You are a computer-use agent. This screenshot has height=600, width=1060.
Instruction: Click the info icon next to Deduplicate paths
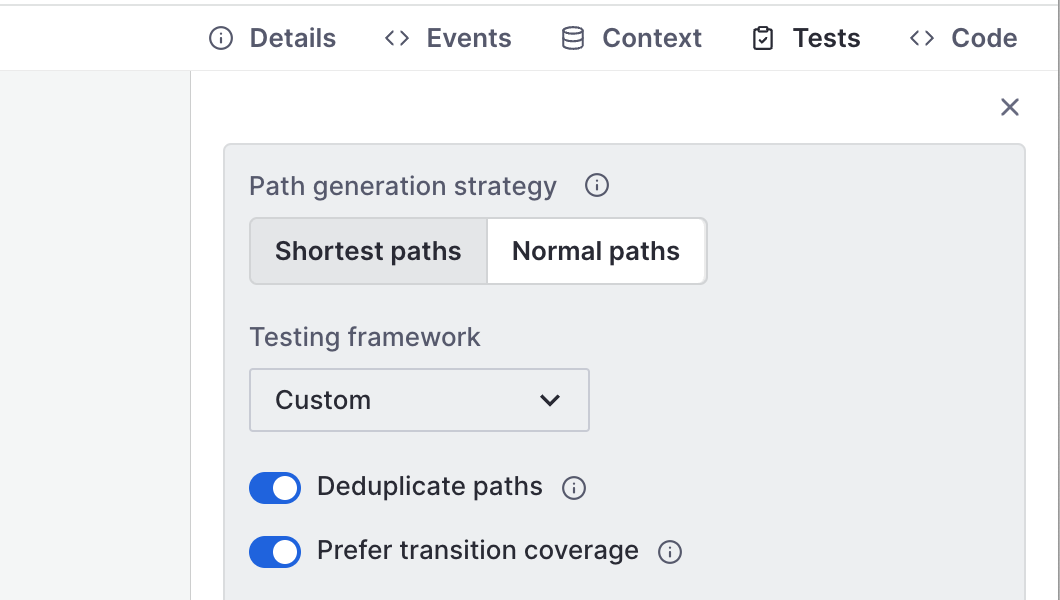(x=573, y=488)
